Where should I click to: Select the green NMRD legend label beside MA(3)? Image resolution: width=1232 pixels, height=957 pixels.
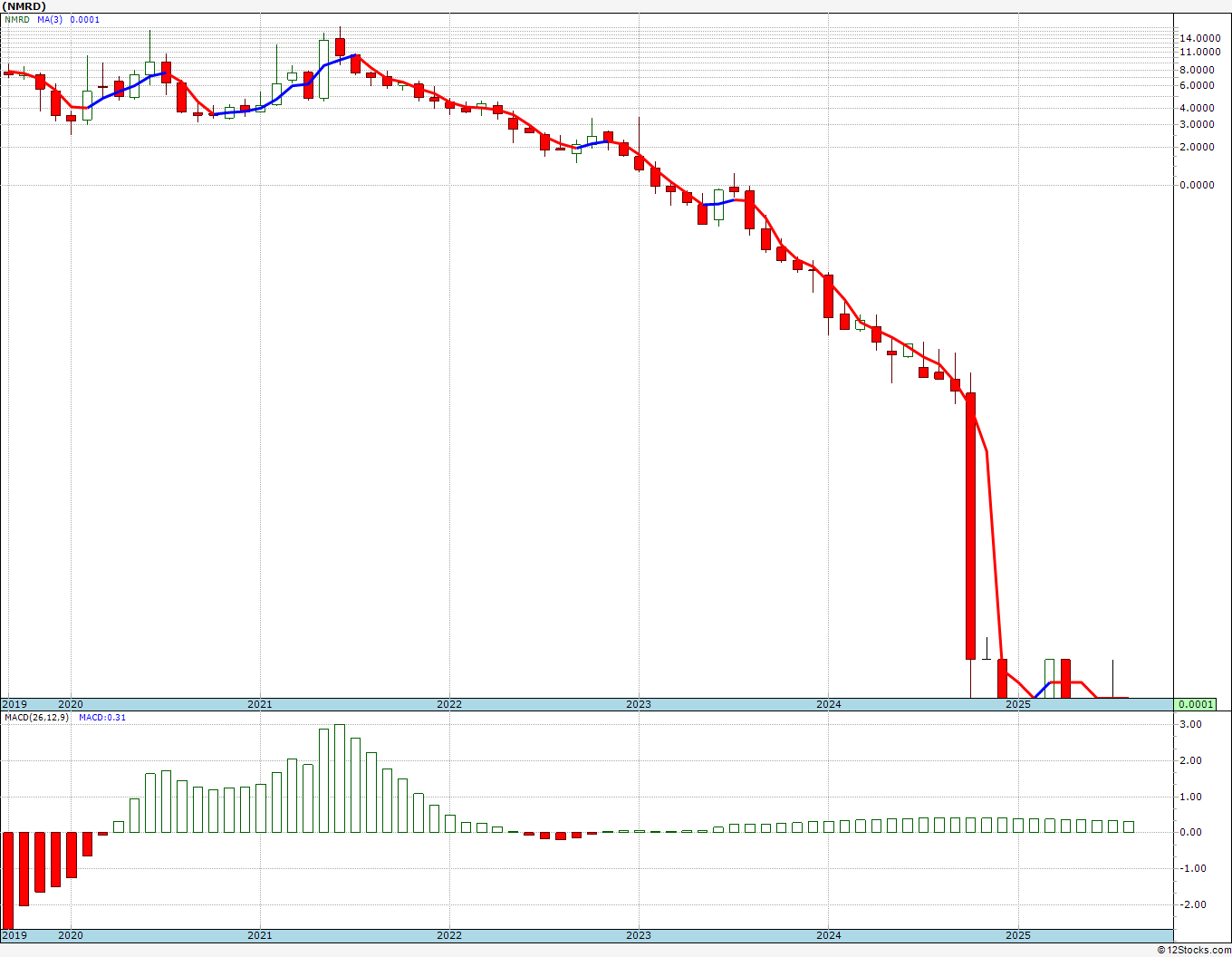[16, 19]
